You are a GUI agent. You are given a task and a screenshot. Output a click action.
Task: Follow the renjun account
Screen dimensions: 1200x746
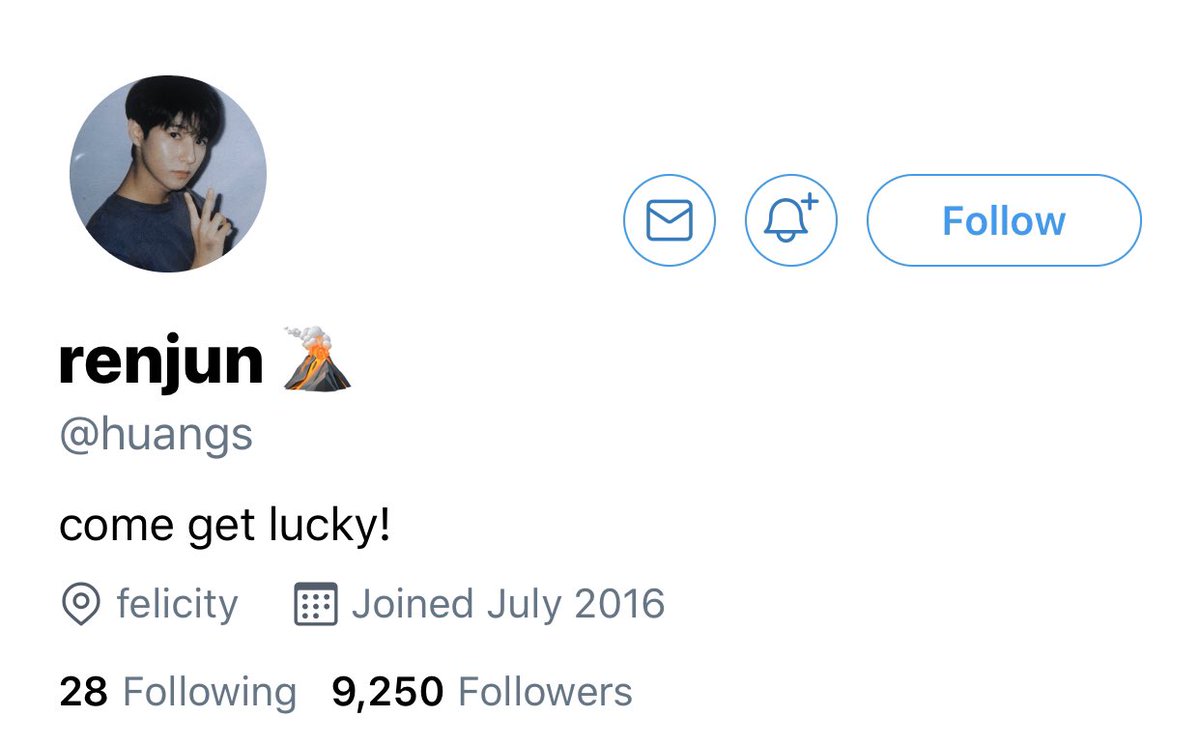(1004, 220)
